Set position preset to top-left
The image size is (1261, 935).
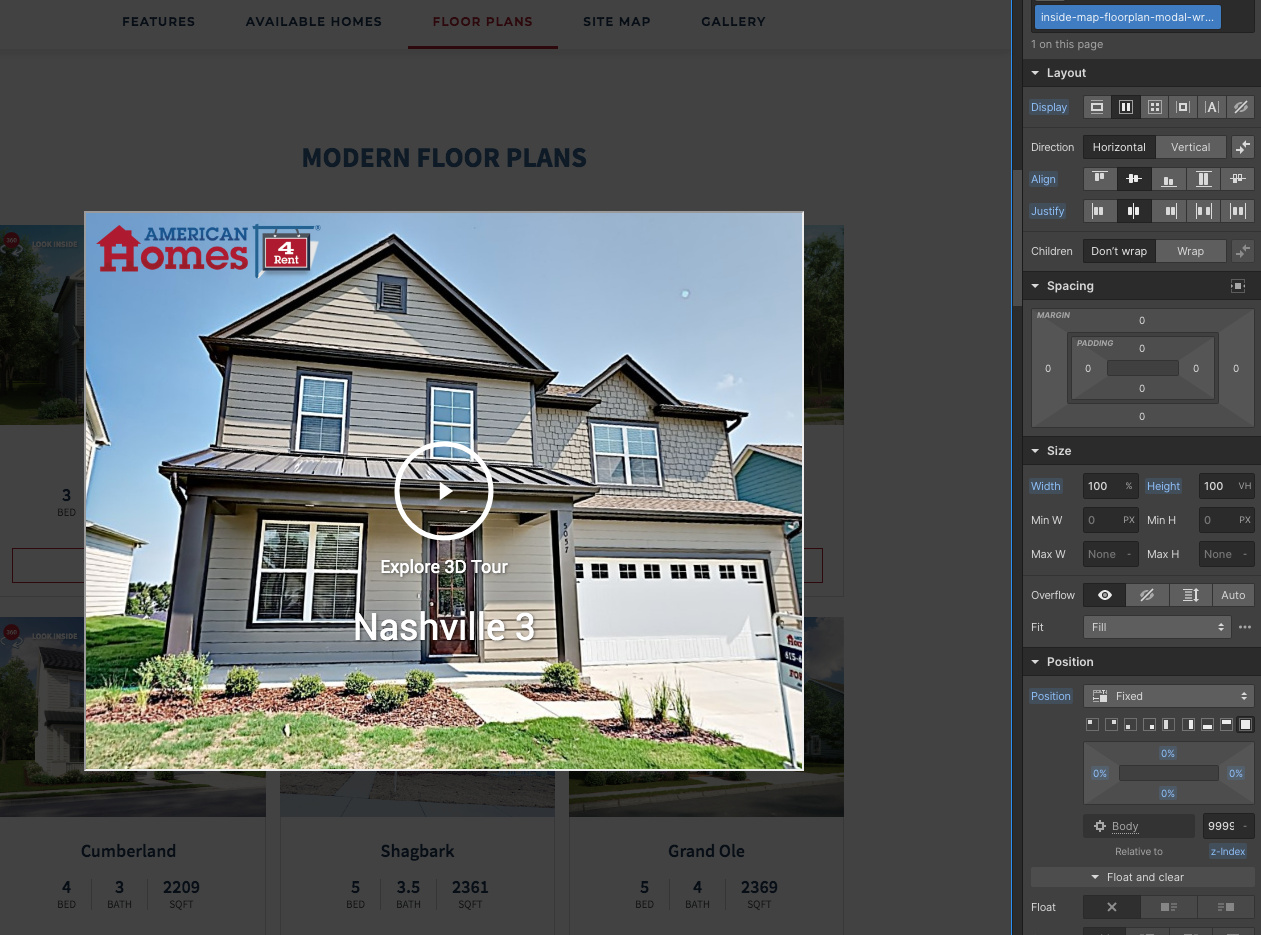1092,724
